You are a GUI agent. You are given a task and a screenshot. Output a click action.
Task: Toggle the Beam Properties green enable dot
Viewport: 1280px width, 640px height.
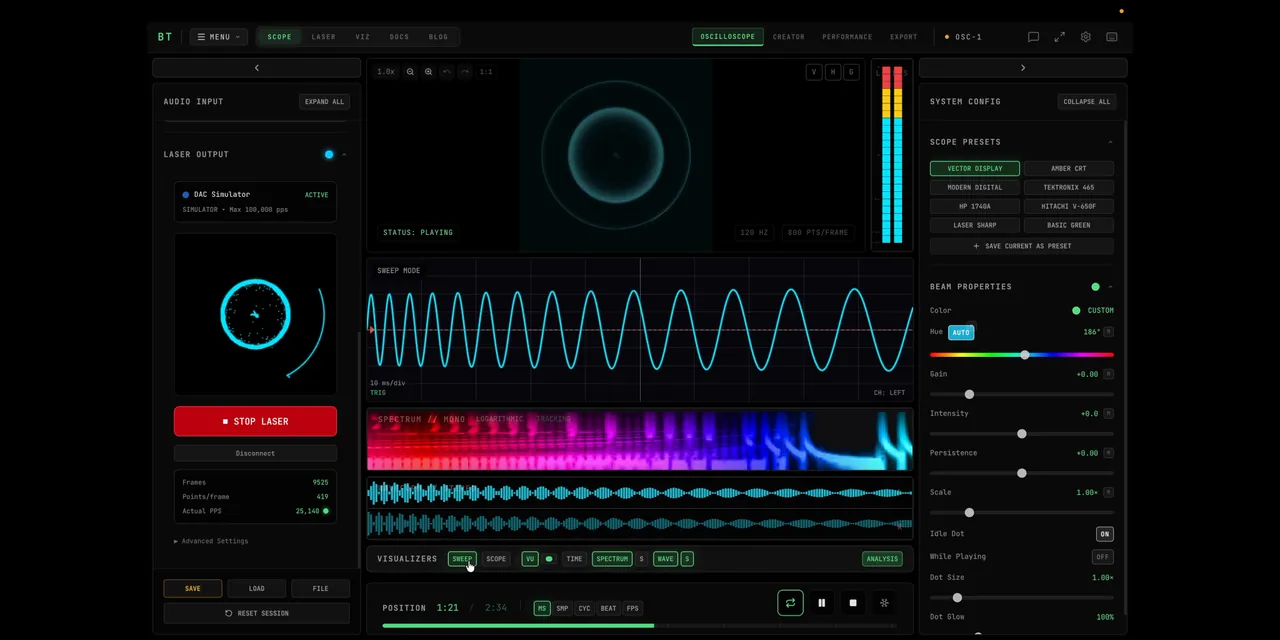(1096, 287)
